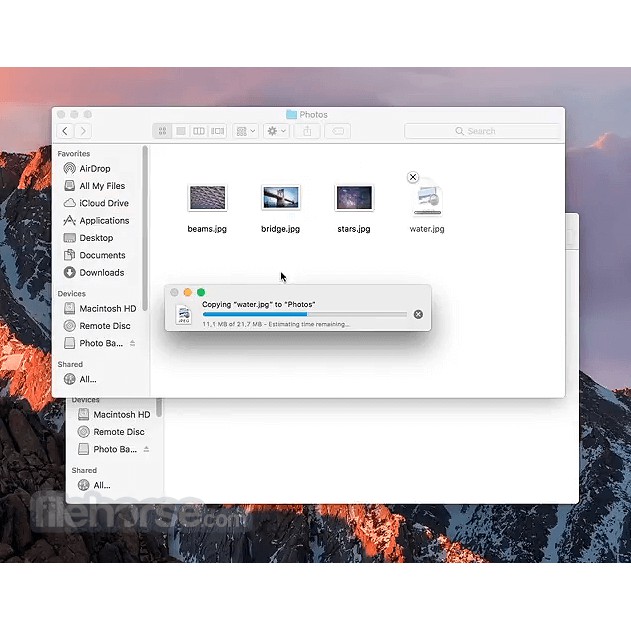Switch to column view

pos(199,131)
